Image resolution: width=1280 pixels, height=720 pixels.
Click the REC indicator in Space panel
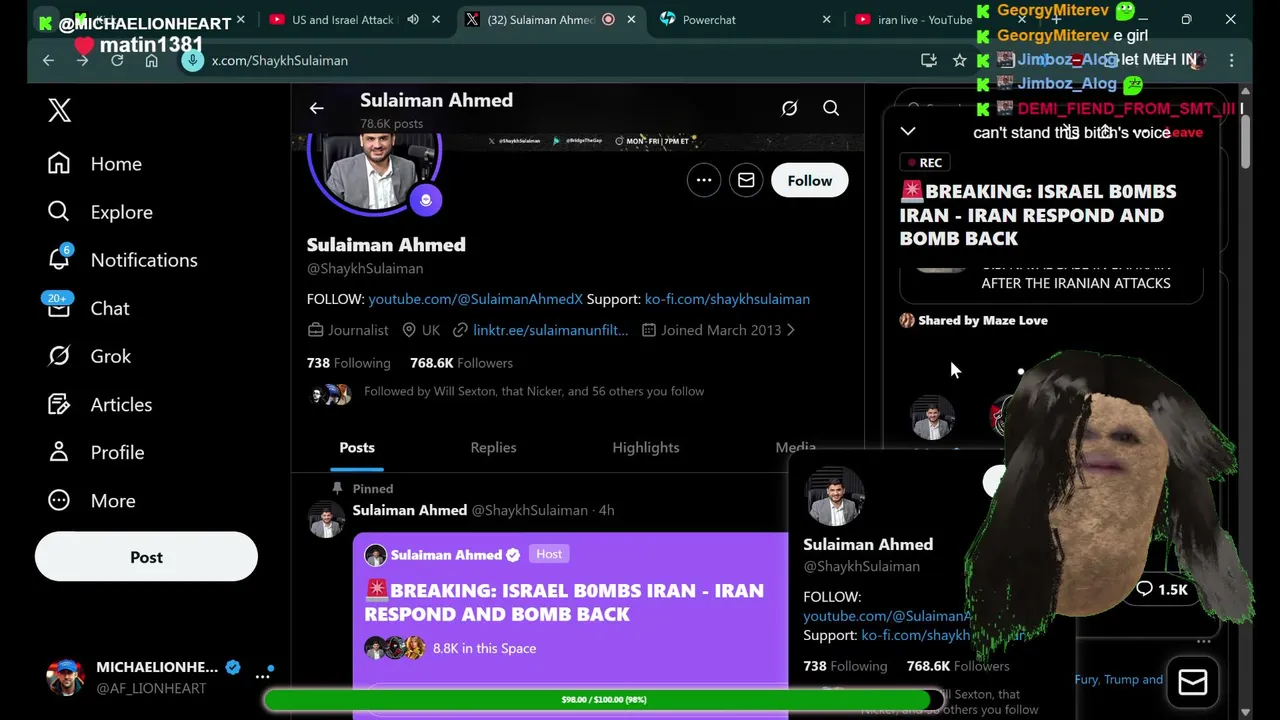pyautogui.click(x=923, y=162)
